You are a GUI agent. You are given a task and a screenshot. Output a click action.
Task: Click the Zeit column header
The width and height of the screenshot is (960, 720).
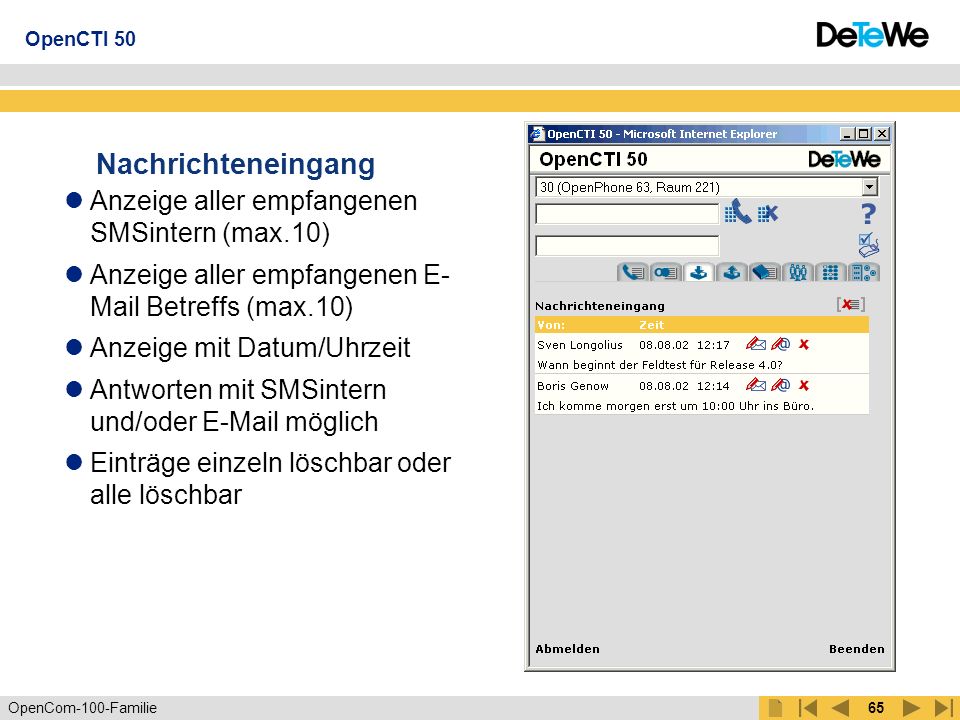click(651, 325)
